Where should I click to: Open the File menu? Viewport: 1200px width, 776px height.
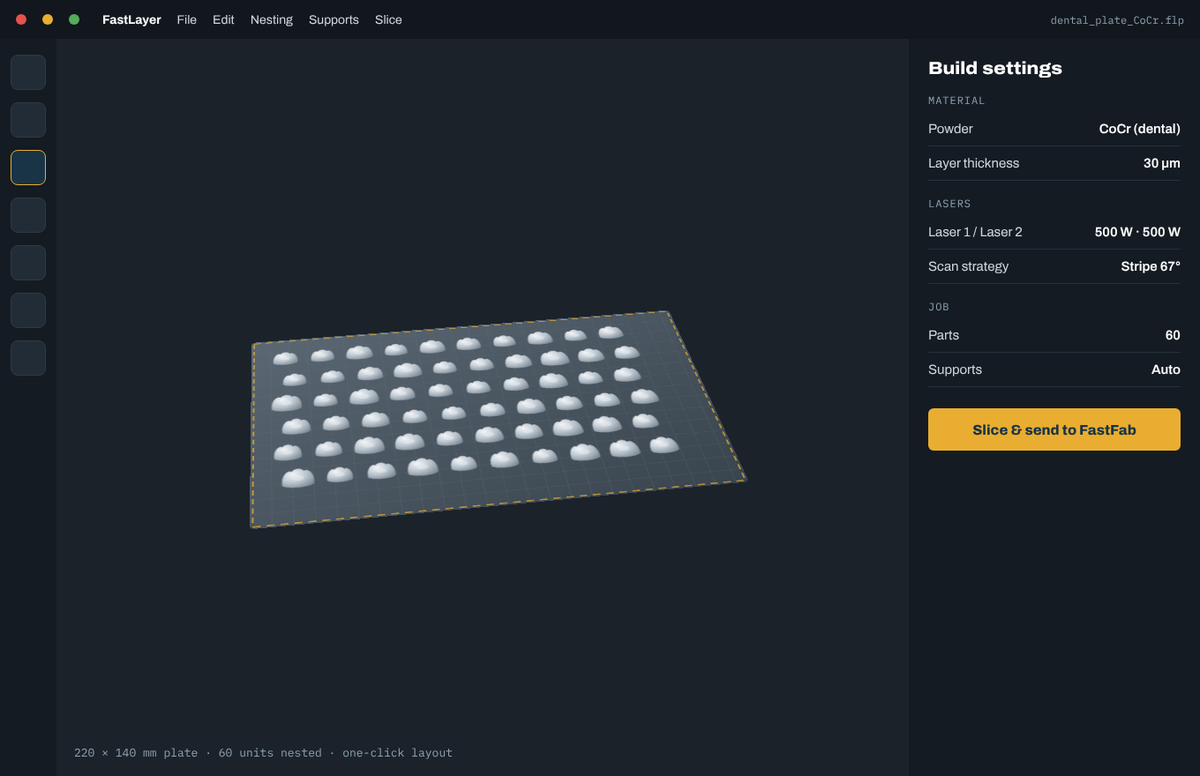coord(187,20)
